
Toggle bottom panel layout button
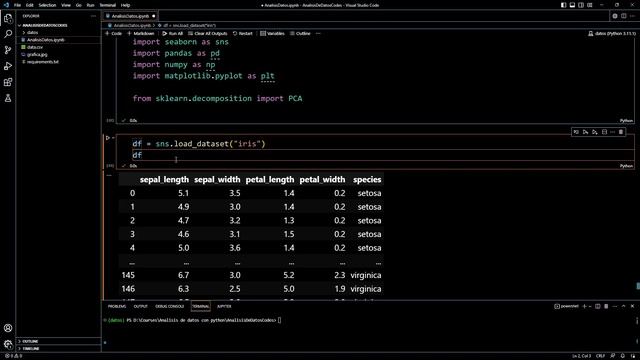point(572,5)
